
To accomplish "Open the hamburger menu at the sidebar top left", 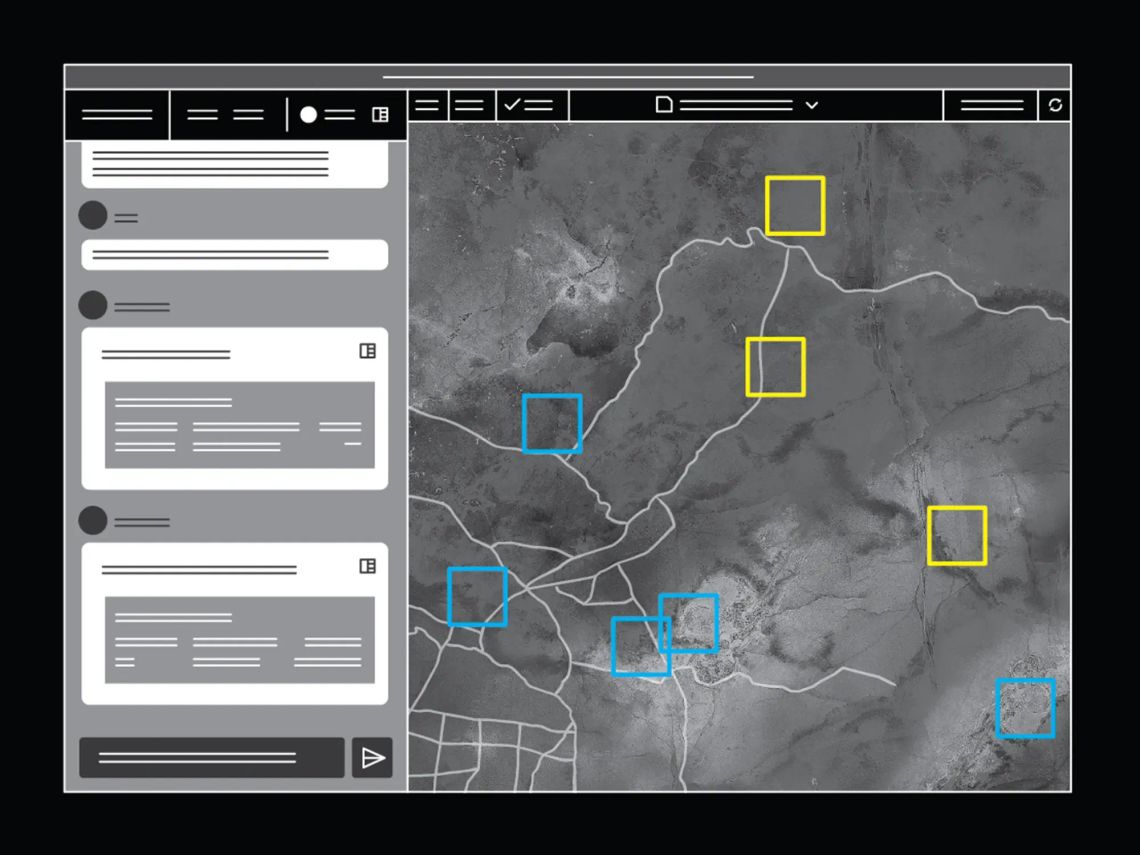I will [x=117, y=115].
